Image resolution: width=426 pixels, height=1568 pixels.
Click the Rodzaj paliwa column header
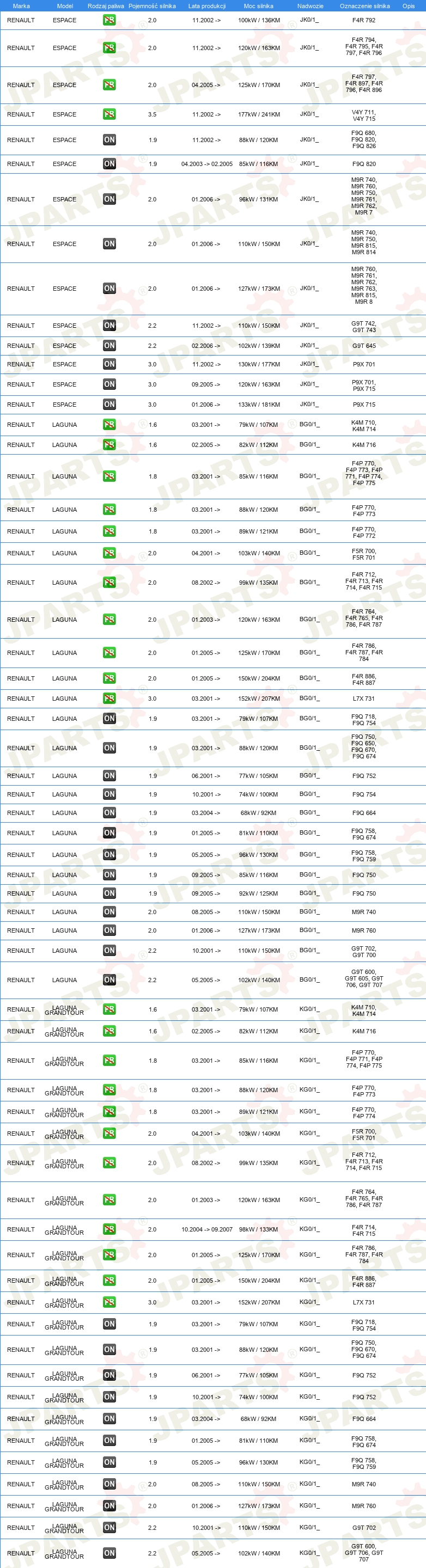pos(106,6)
